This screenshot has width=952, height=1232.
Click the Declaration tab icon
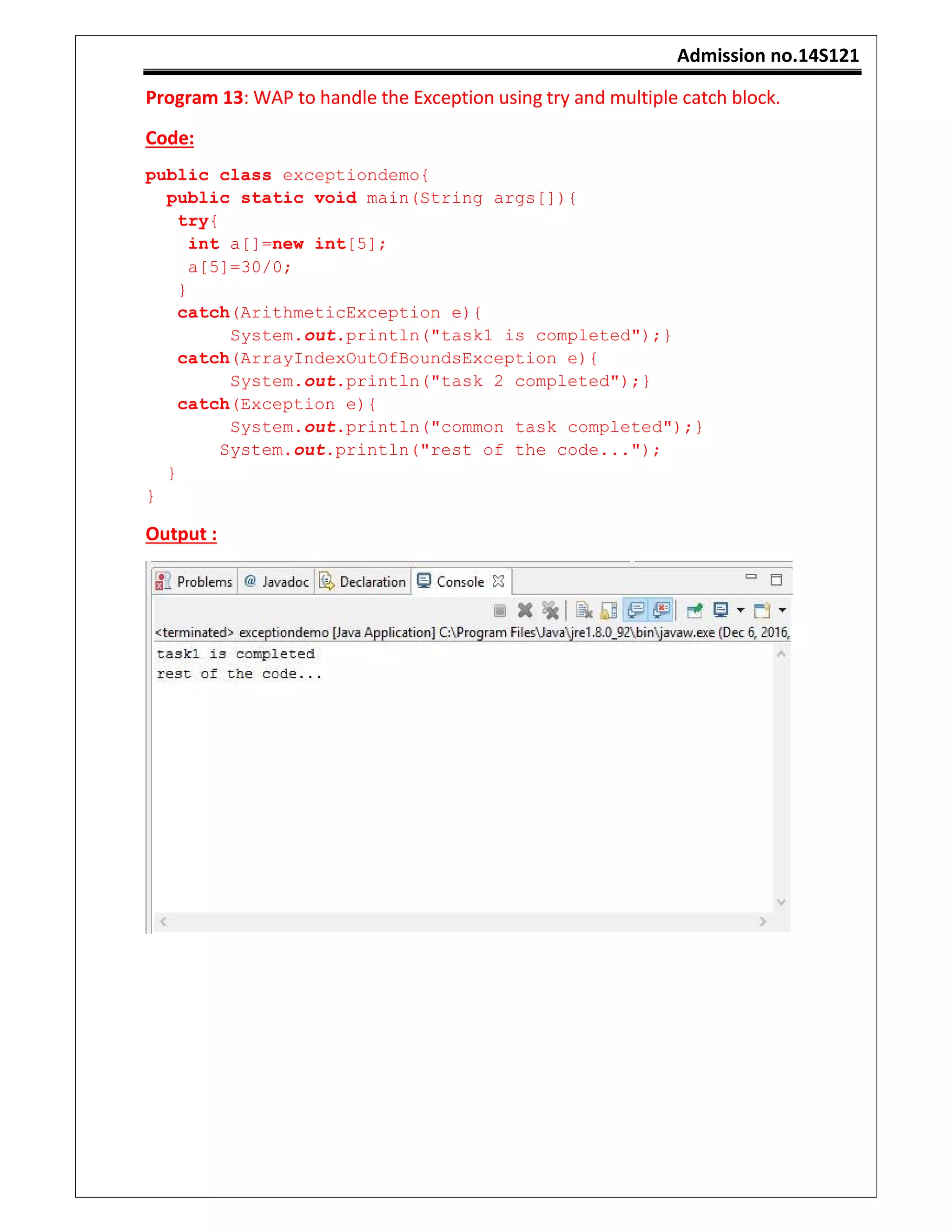coord(326,581)
